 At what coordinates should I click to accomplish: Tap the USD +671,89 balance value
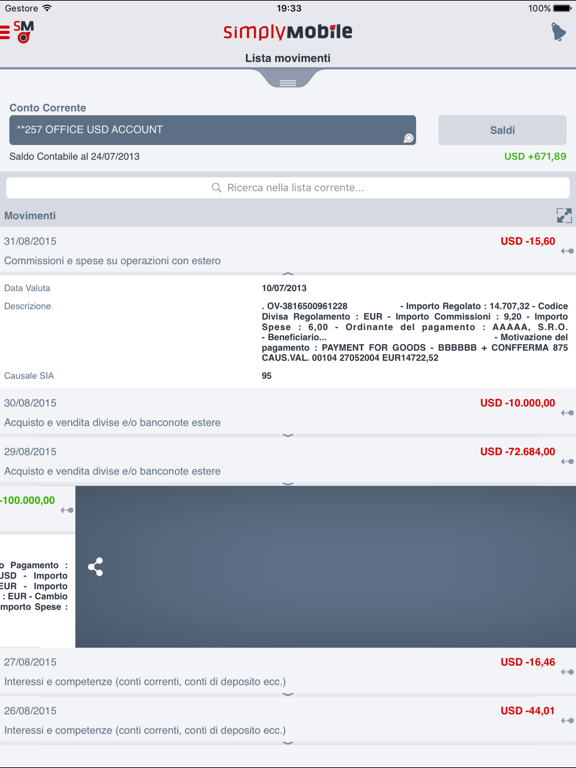pos(535,156)
